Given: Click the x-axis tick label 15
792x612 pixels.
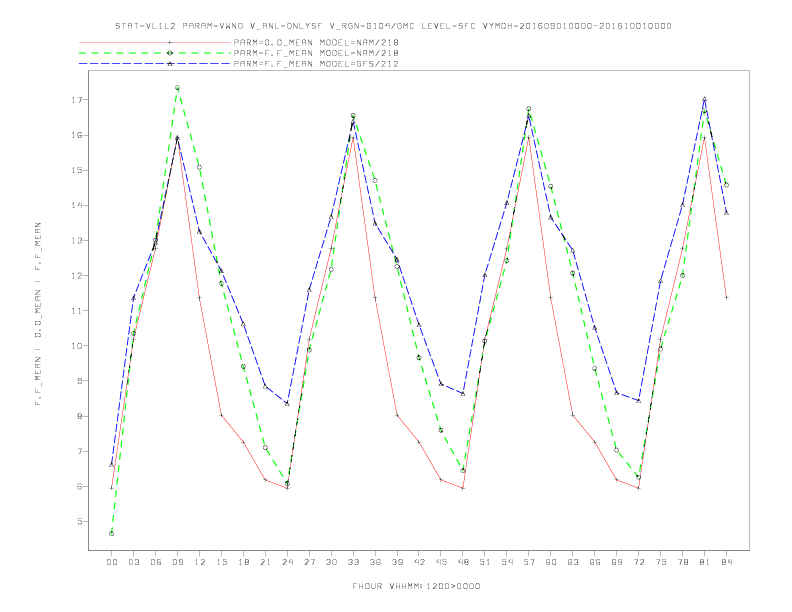Looking at the screenshot, I should (221, 562).
